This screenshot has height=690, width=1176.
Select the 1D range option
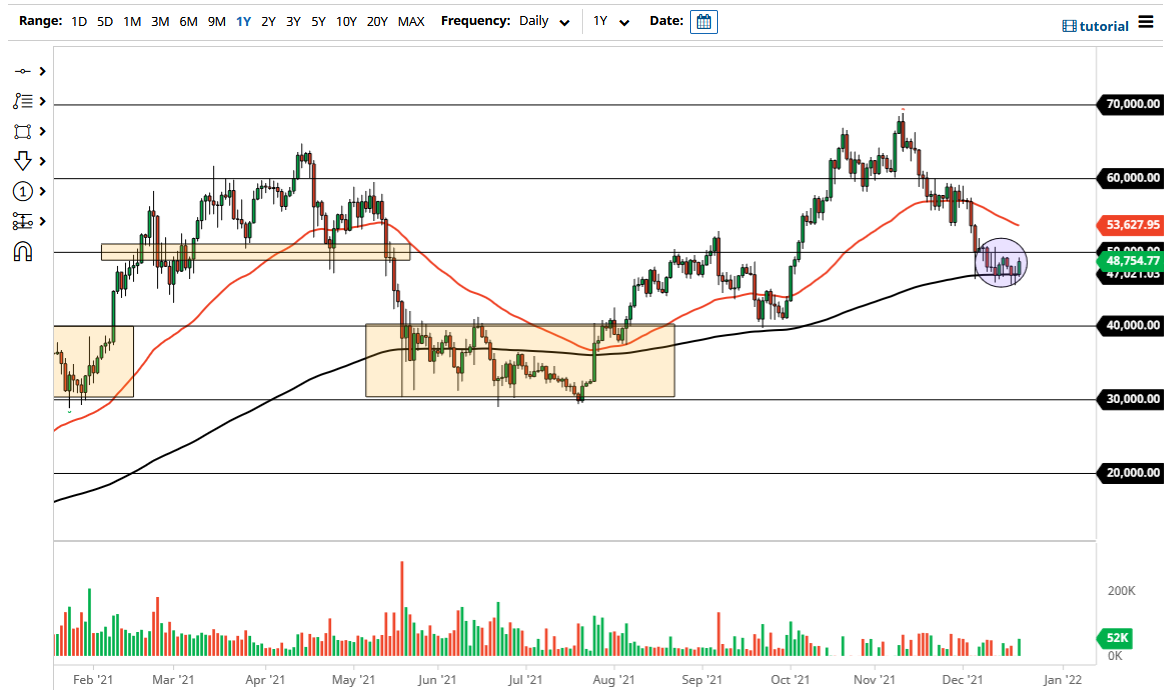(78, 20)
